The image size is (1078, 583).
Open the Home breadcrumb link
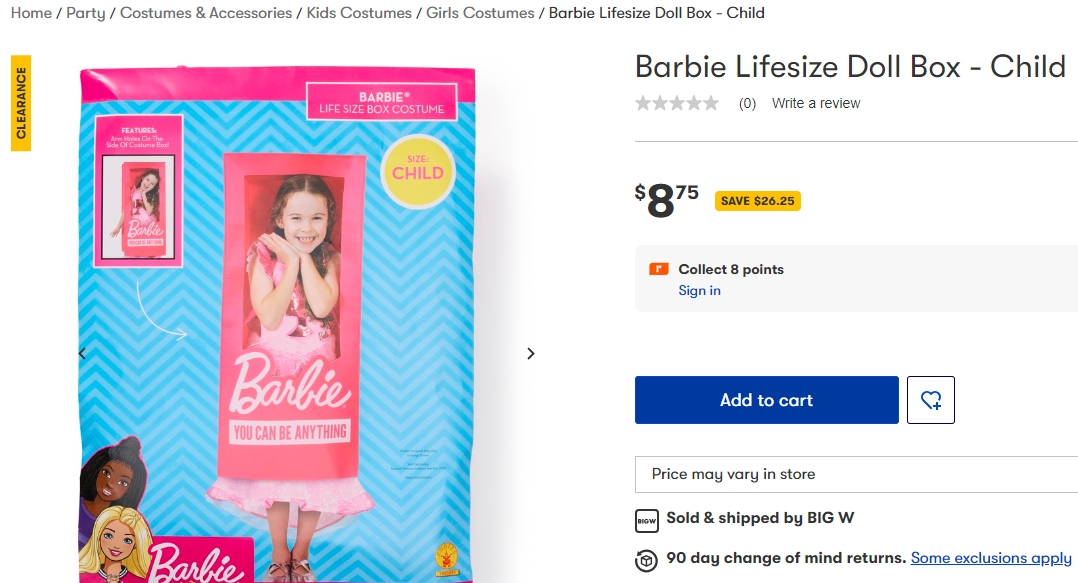pyautogui.click(x=31, y=13)
